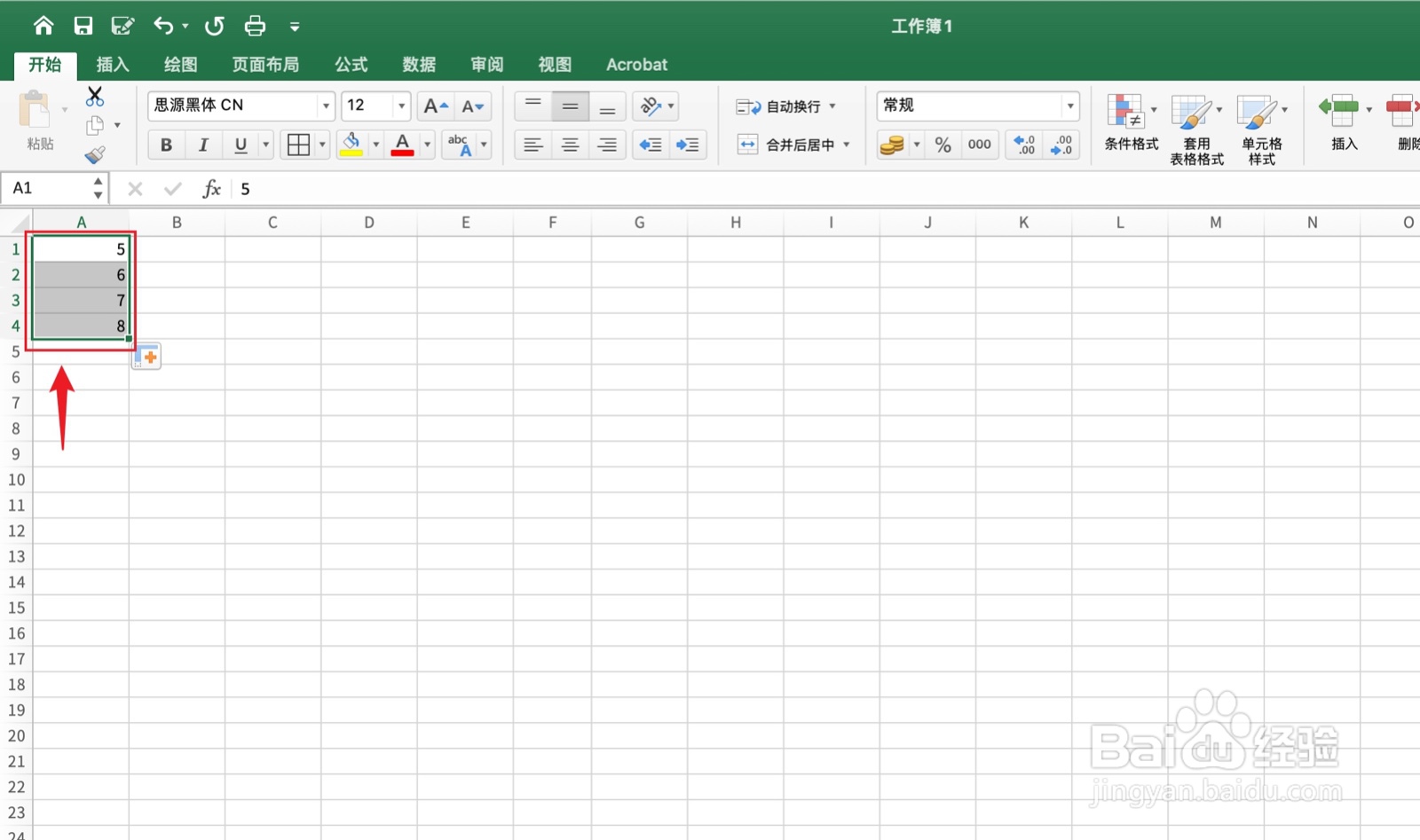Increase font size with larger A
Screen dimensions: 1420x840
click(x=435, y=106)
